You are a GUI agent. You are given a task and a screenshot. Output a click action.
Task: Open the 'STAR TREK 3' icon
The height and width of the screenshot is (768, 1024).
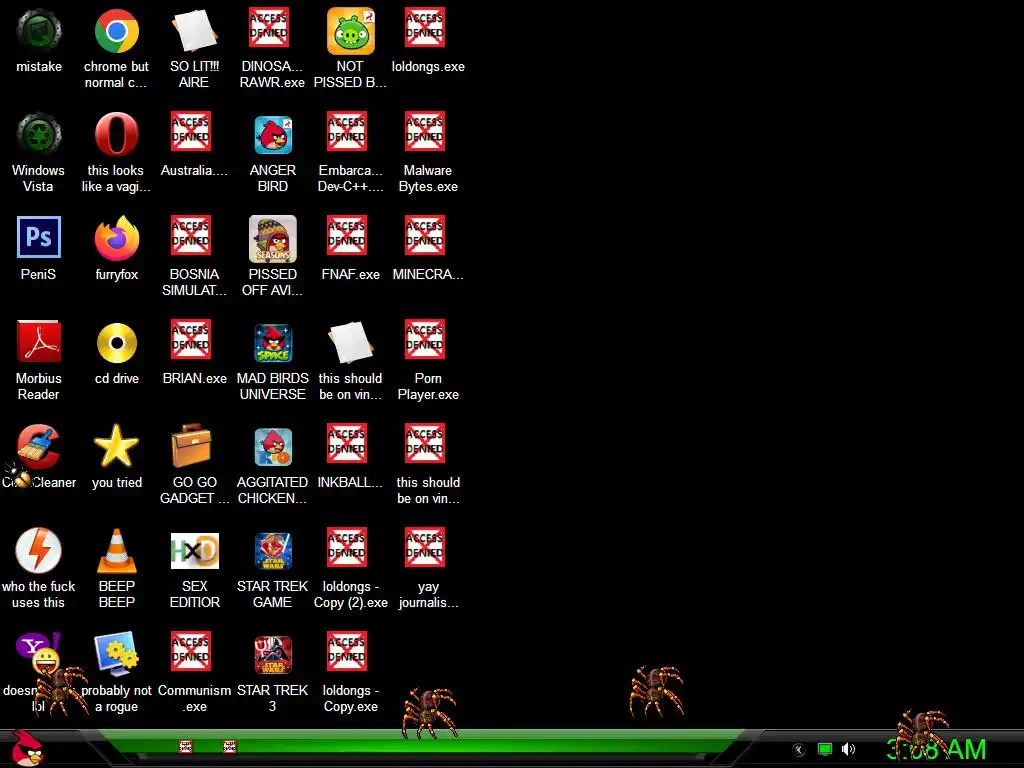(x=273, y=654)
